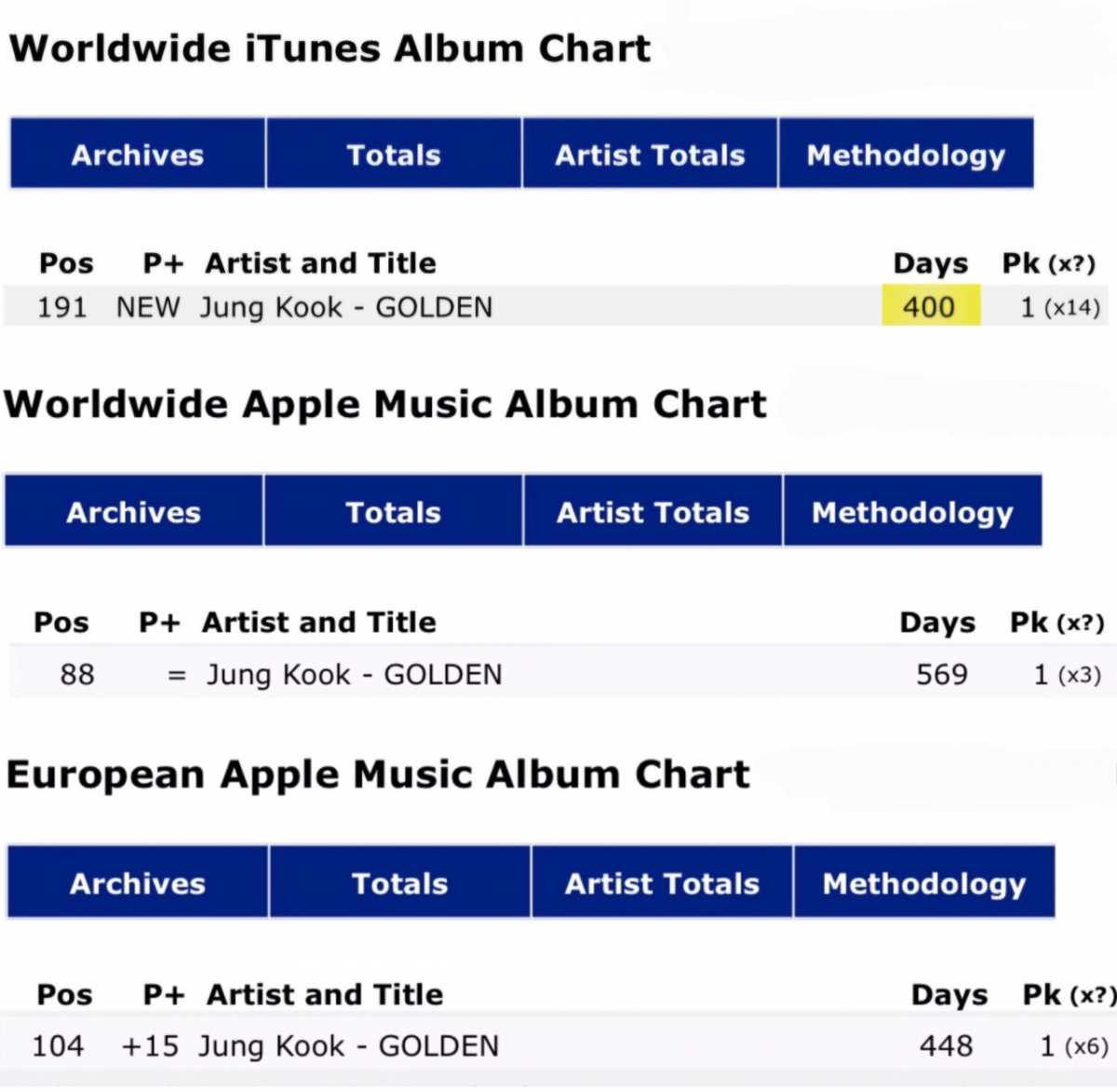View Methodology for Worldwide iTunes Album Chart
Viewport: 1117px width, 1092px height.
tap(906, 155)
